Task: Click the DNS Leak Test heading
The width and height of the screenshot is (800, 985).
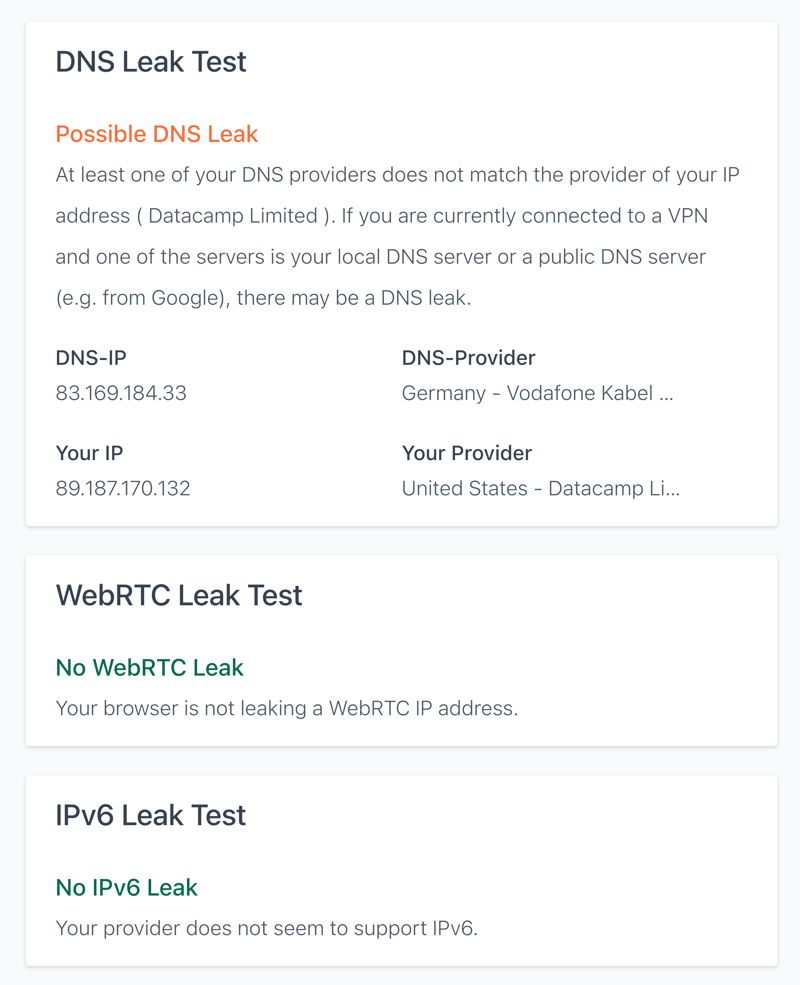Action: pyautogui.click(x=151, y=62)
